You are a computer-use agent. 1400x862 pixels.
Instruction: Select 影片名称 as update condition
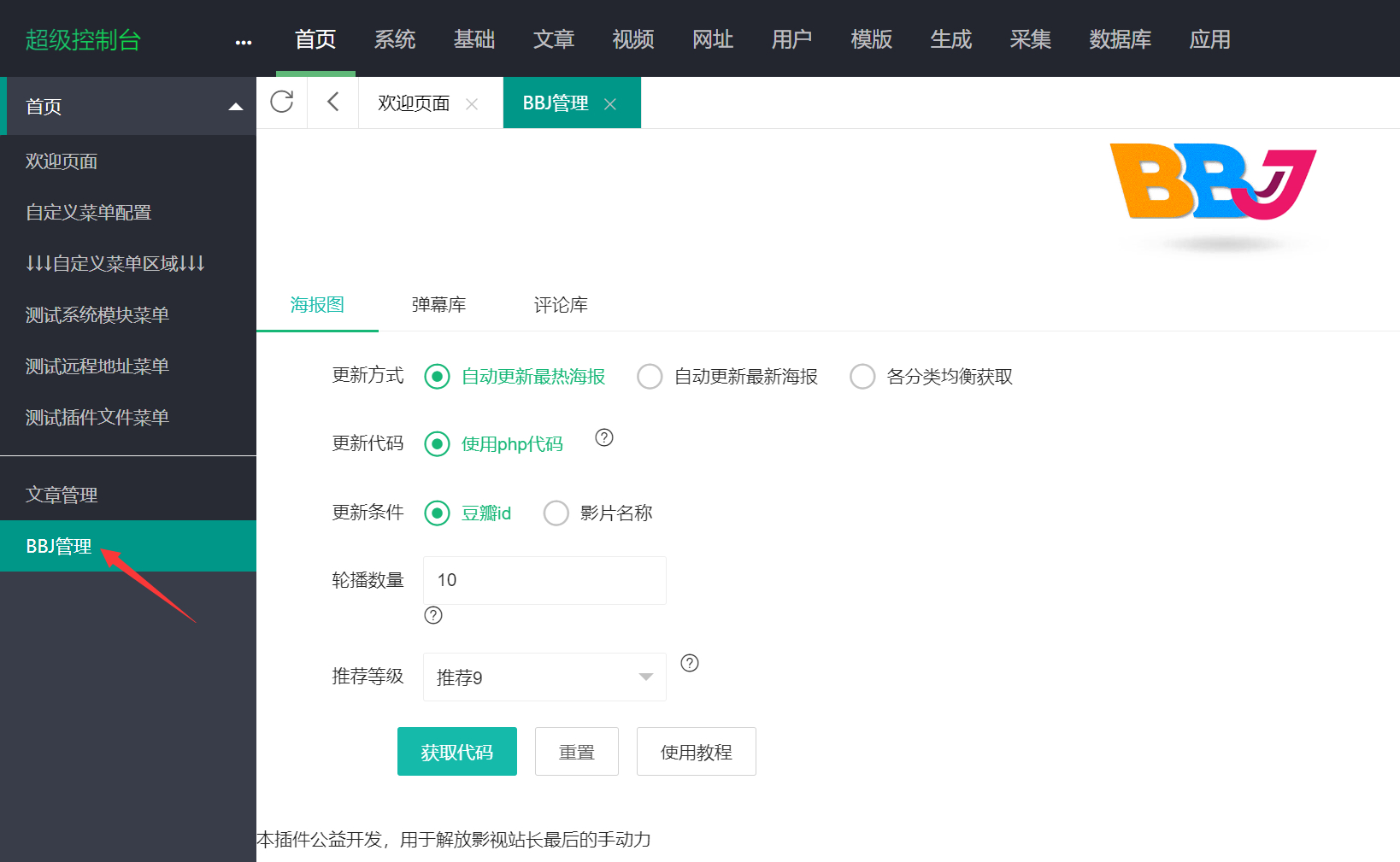tap(556, 513)
